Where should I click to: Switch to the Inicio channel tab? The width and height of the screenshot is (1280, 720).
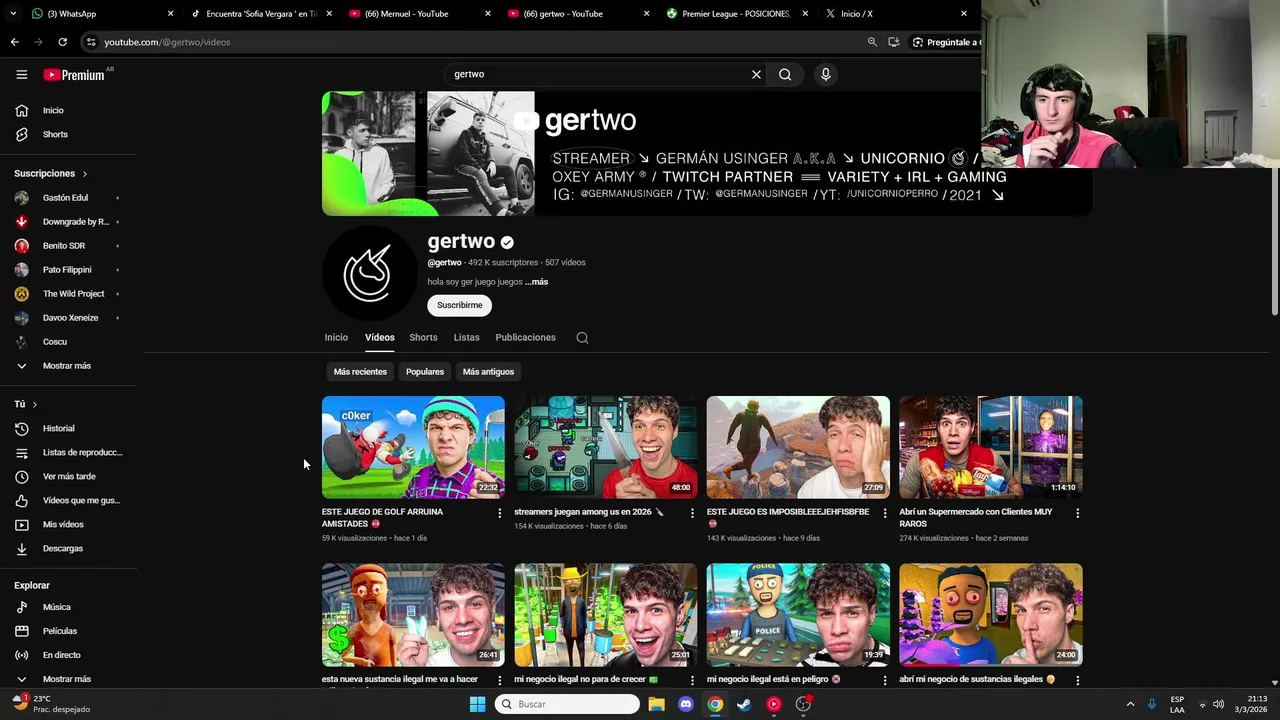pyautogui.click(x=336, y=337)
